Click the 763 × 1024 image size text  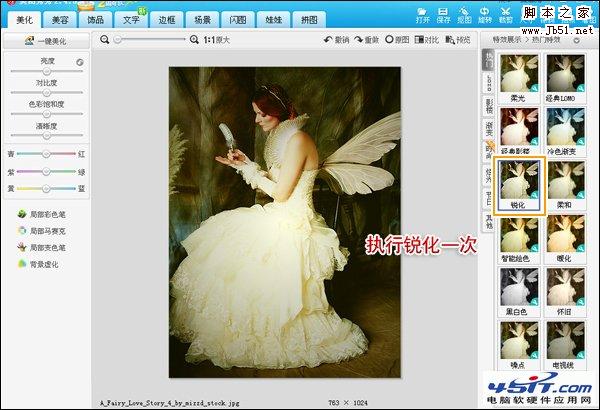pyautogui.click(x=347, y=403)
